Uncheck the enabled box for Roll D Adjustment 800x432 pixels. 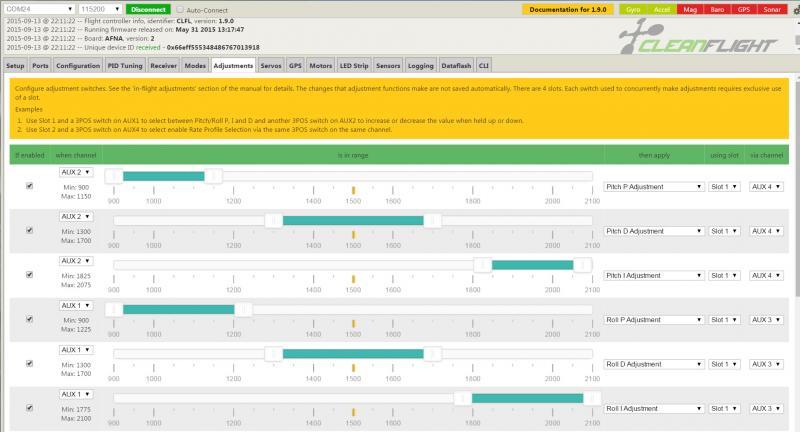[29, 364]
